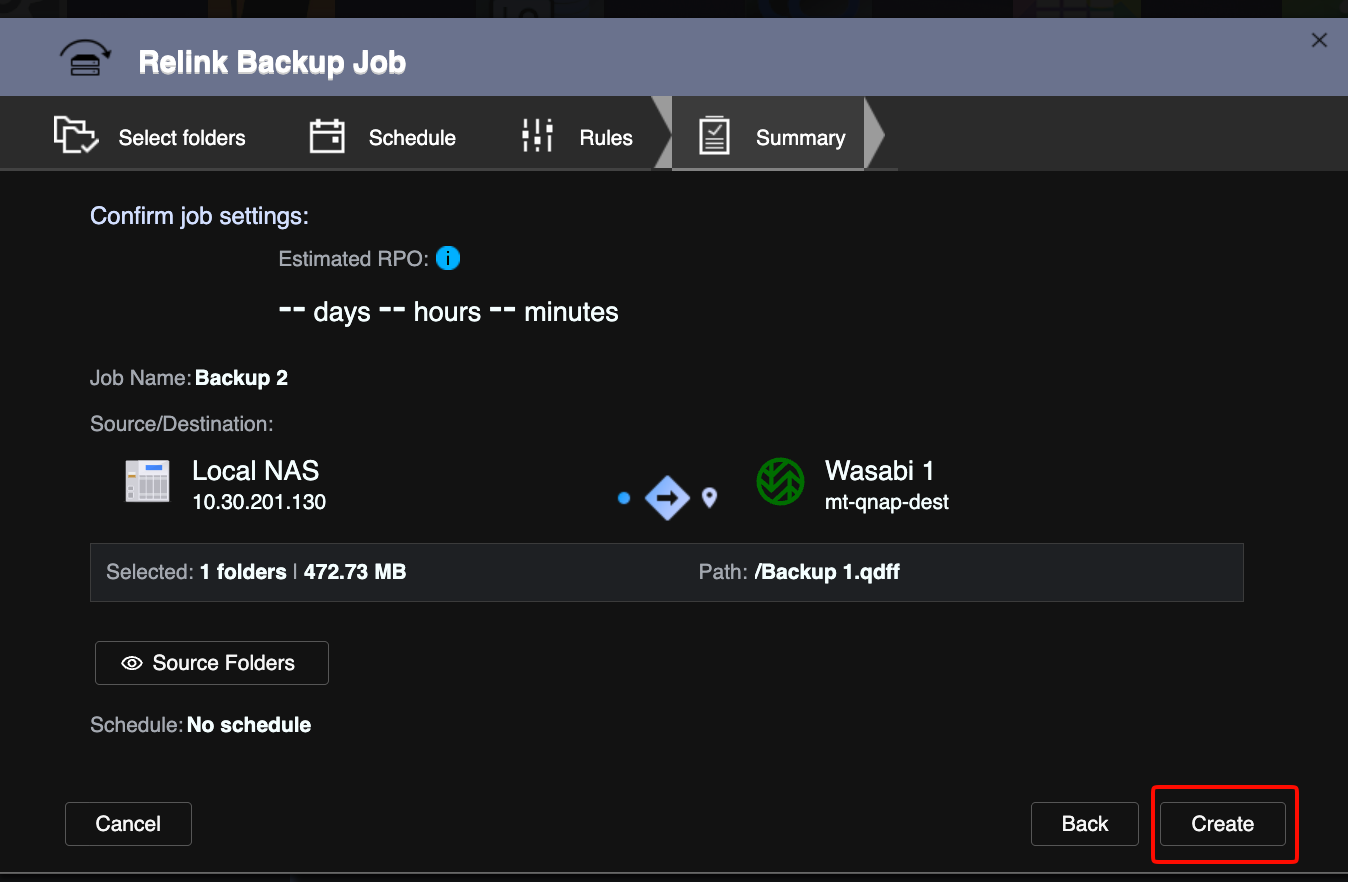Click the 'No schedule' value
The image size is (1348, 882).
pyautogui.click(x=249, y=725)
